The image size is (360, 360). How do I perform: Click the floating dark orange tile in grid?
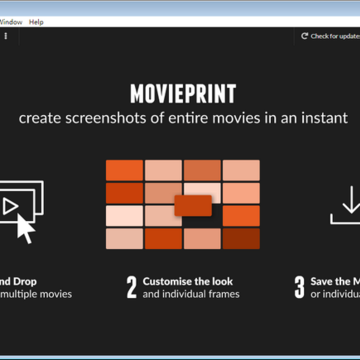tap(193, 205)
